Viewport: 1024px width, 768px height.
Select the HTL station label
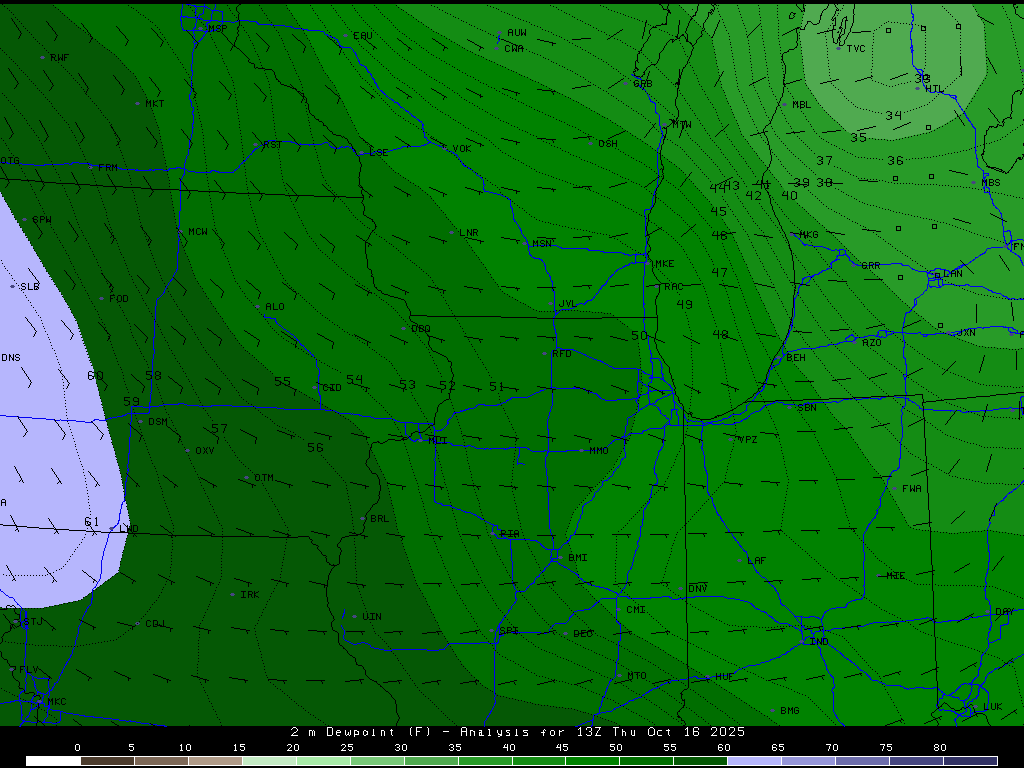pyautogui.click(x=935, y=89)
